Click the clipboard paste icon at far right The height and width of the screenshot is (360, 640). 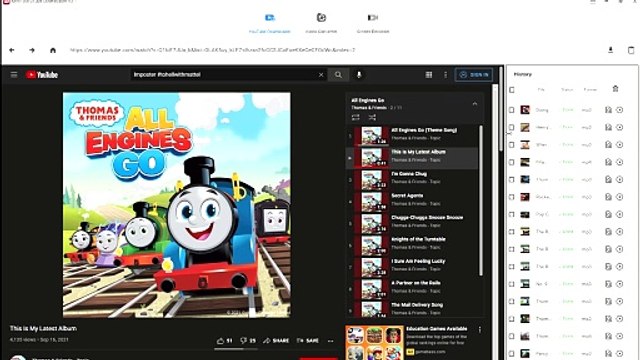point(631,50)
